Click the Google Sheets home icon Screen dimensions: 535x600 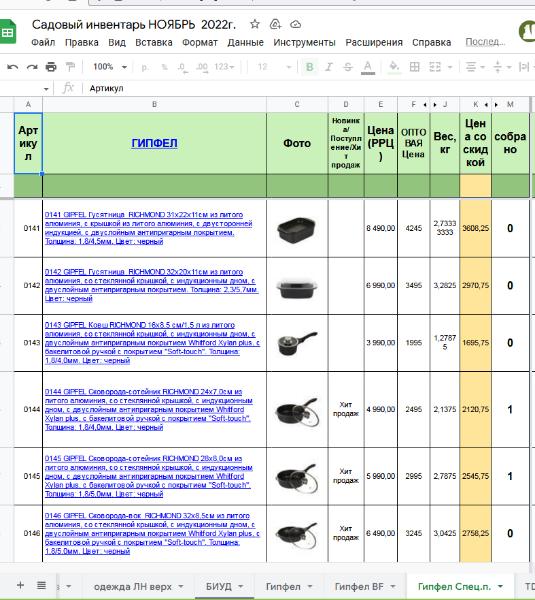pos(7,33)
